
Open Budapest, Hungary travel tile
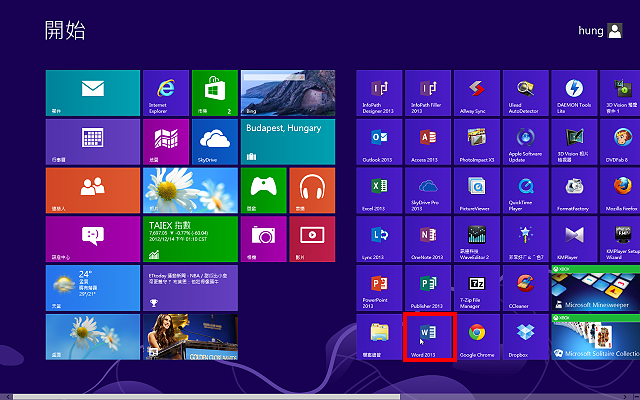[x=288, y=142]
